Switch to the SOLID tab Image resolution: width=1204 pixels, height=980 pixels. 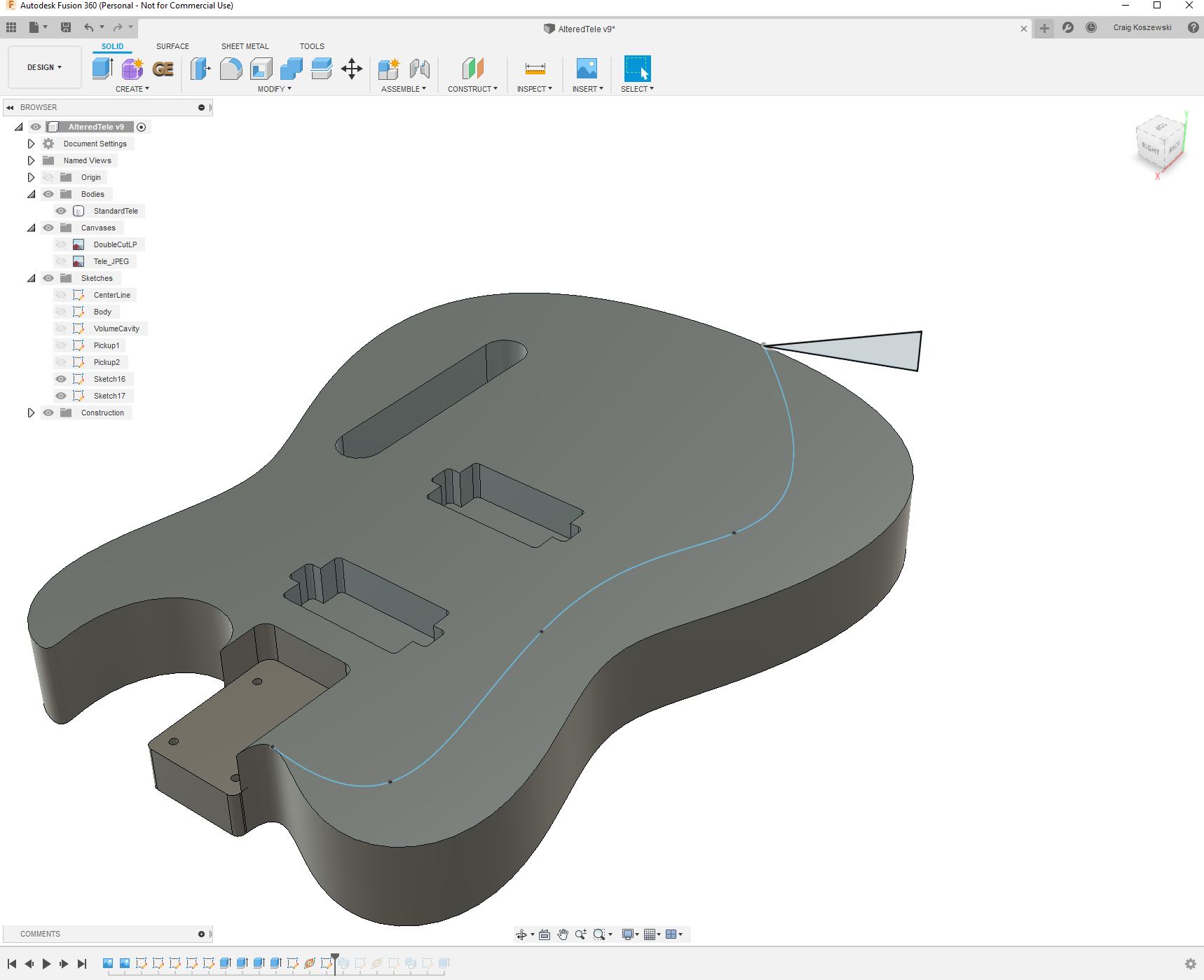tap(112, 46)
